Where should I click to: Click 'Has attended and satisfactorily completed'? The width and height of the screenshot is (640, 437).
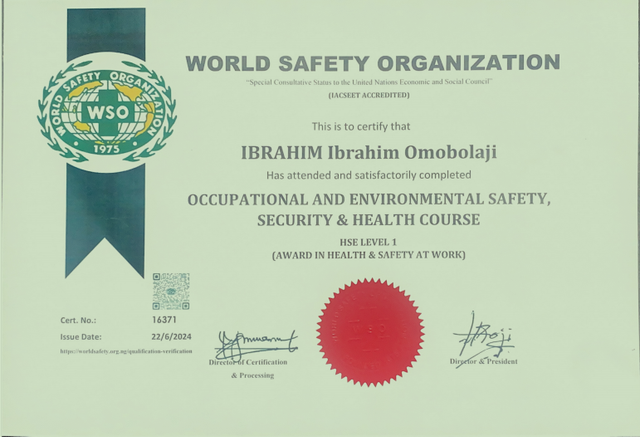[369, 175]
